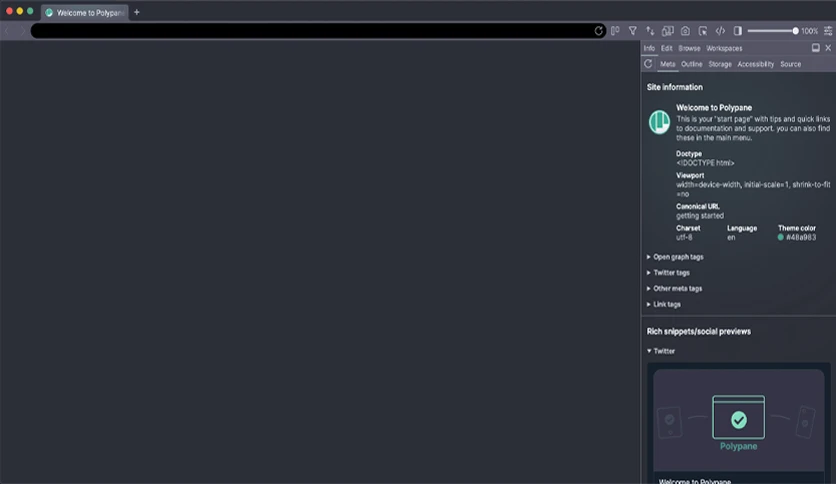Click the #48a983 theme color swatch
This screenshot has width=836, height=484.
click(781, 237)
